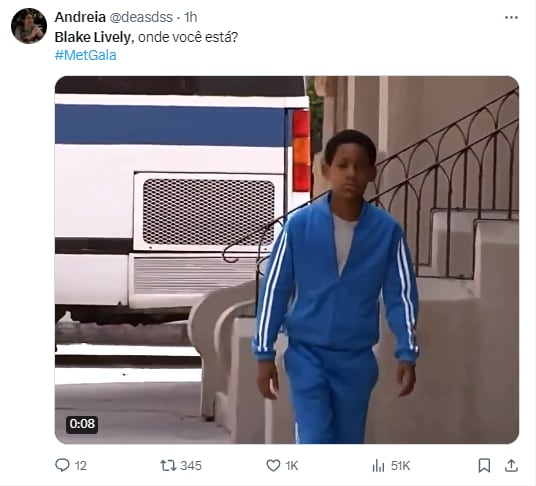Click the @deasdss handle
The image size is (536, 486).
[141, 17]
